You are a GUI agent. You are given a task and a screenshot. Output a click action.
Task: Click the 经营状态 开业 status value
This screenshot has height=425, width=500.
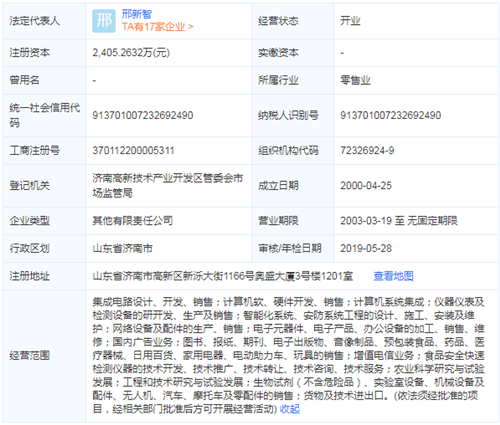coord(350,21)
